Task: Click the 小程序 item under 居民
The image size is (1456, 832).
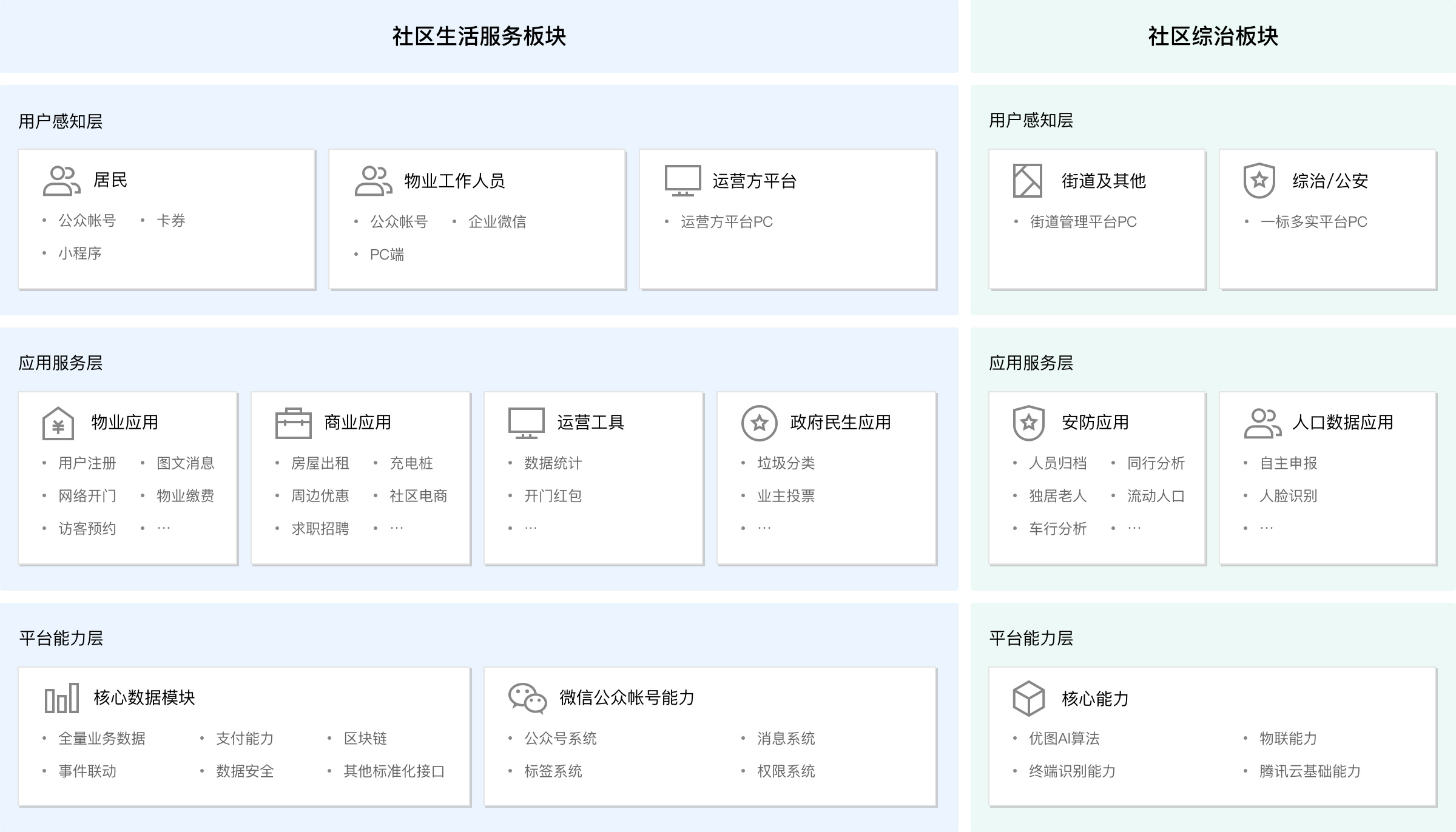Action: 80,253
